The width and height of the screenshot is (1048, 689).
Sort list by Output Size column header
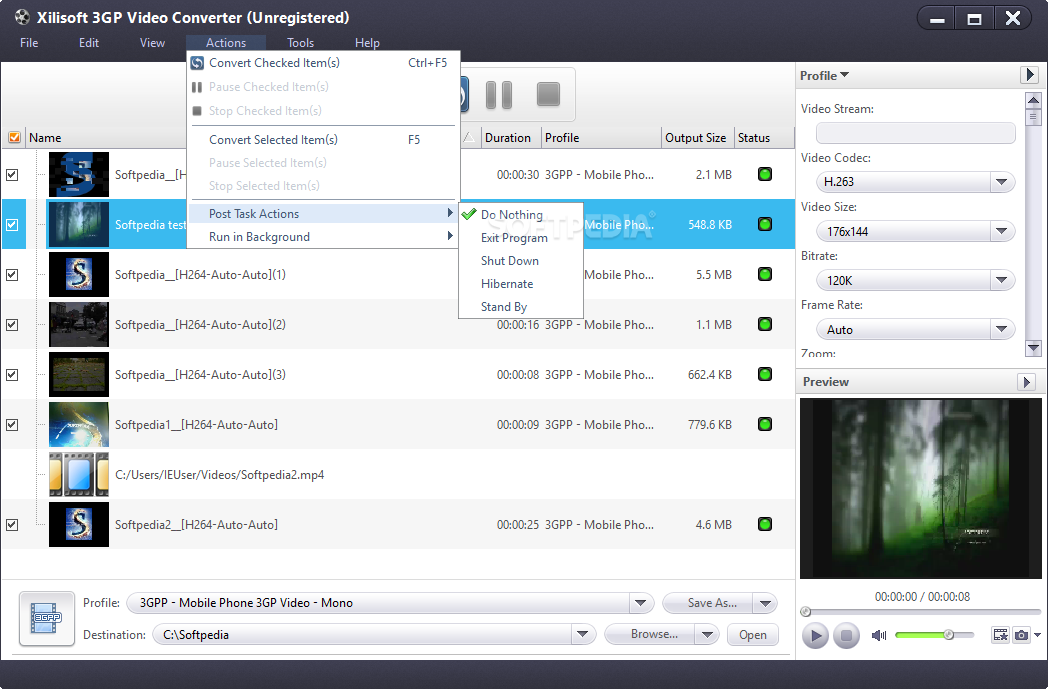(x=696, y=138)
